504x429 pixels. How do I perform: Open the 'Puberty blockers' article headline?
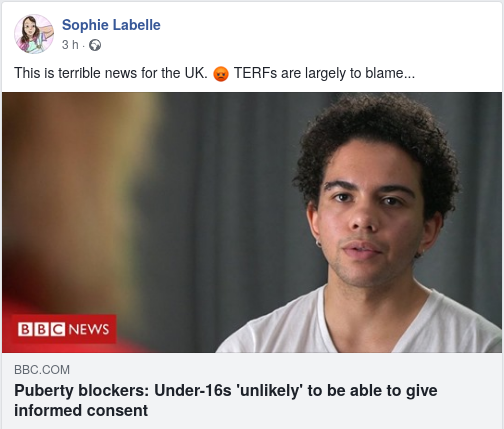click(226, 400)
